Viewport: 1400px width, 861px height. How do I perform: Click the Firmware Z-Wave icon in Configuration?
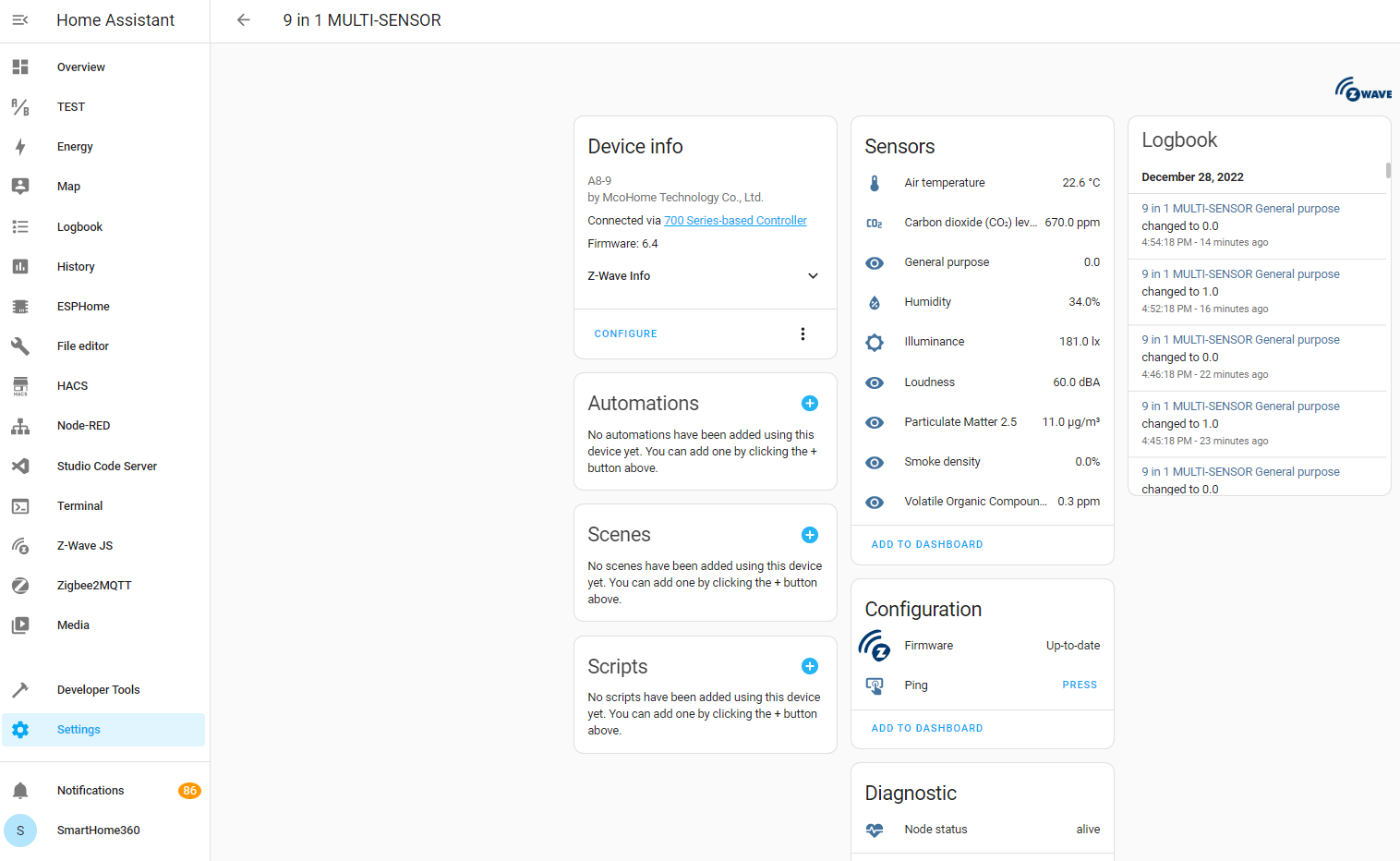875,646
